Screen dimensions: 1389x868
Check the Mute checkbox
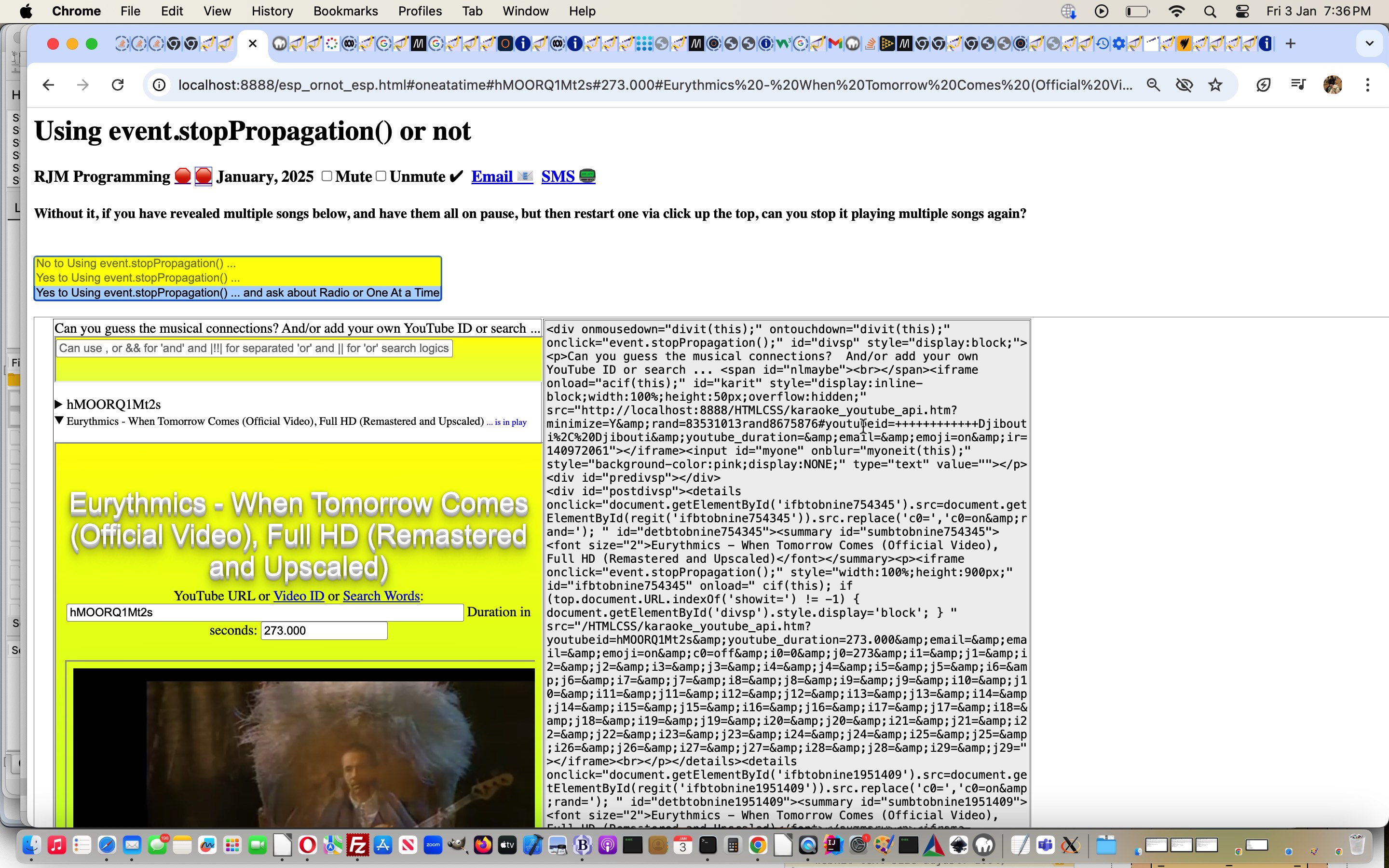(x=327, y=176)
